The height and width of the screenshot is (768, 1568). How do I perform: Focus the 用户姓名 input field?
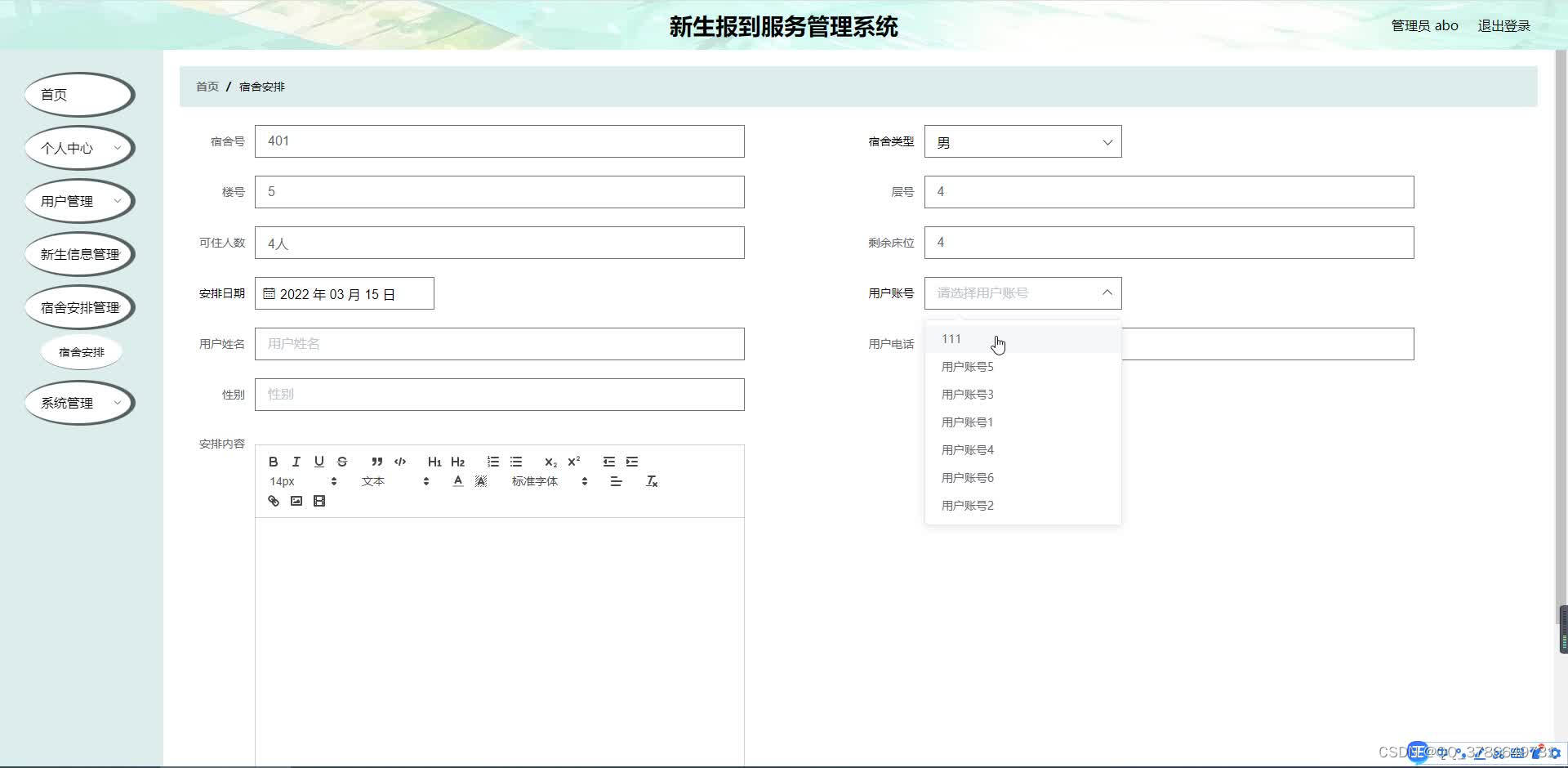pos(499,344)
